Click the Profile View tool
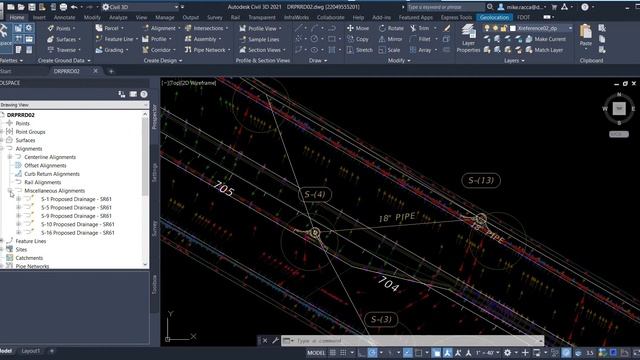Image resolution: width=640 pixels, height=360 pixels. [261, 28]
